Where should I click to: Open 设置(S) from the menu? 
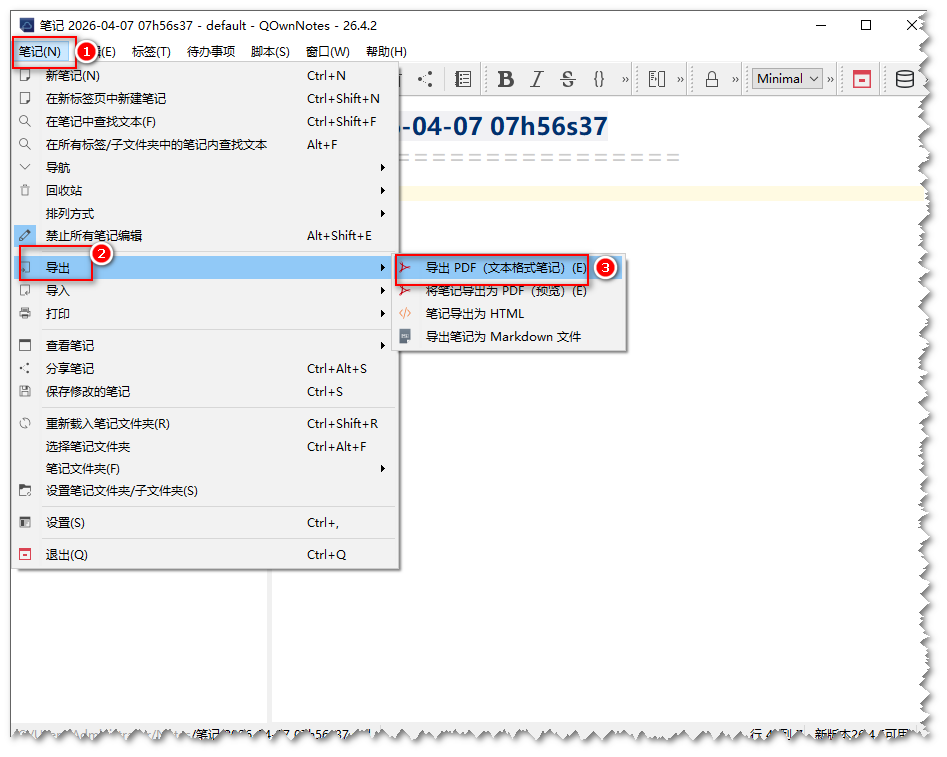205,523
